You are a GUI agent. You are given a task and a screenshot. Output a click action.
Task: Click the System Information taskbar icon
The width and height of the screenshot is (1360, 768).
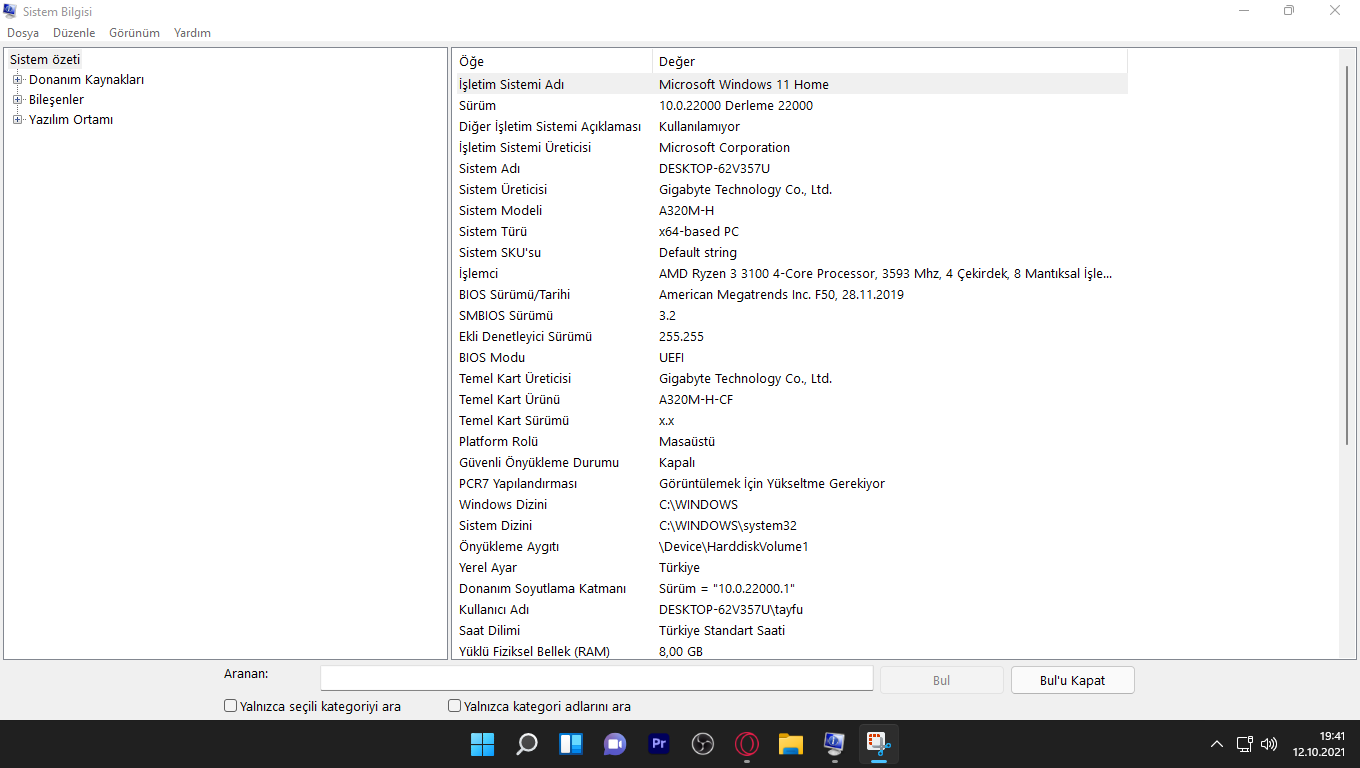pos(835,744)
